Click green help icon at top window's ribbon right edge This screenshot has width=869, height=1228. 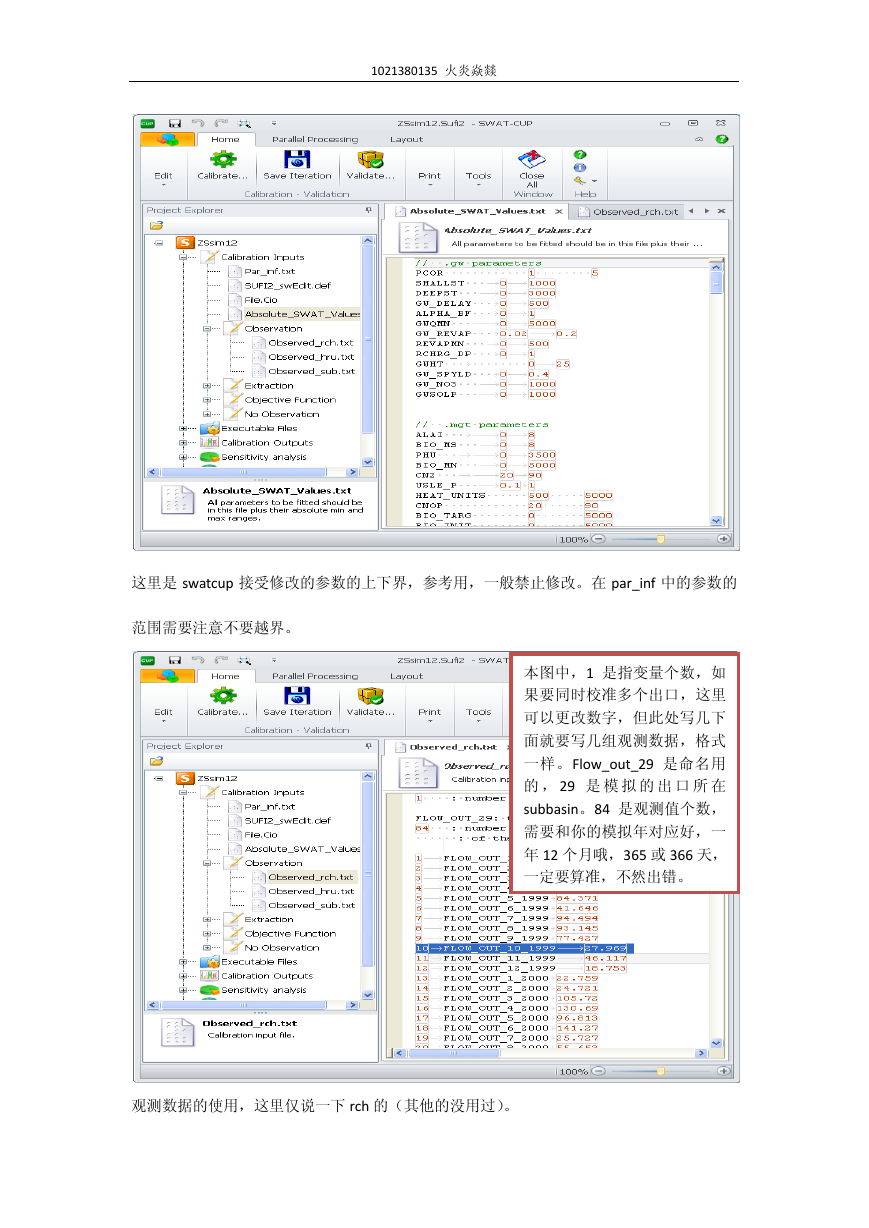pos(722,139)
